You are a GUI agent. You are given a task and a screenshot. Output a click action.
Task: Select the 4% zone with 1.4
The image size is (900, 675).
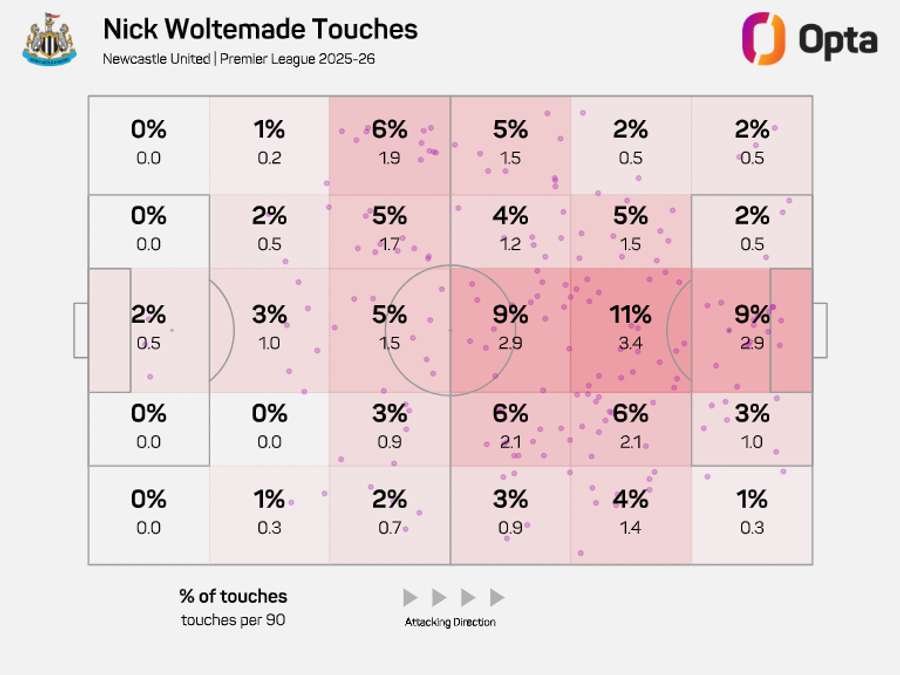pyautogui.click(x=630, y=513)
